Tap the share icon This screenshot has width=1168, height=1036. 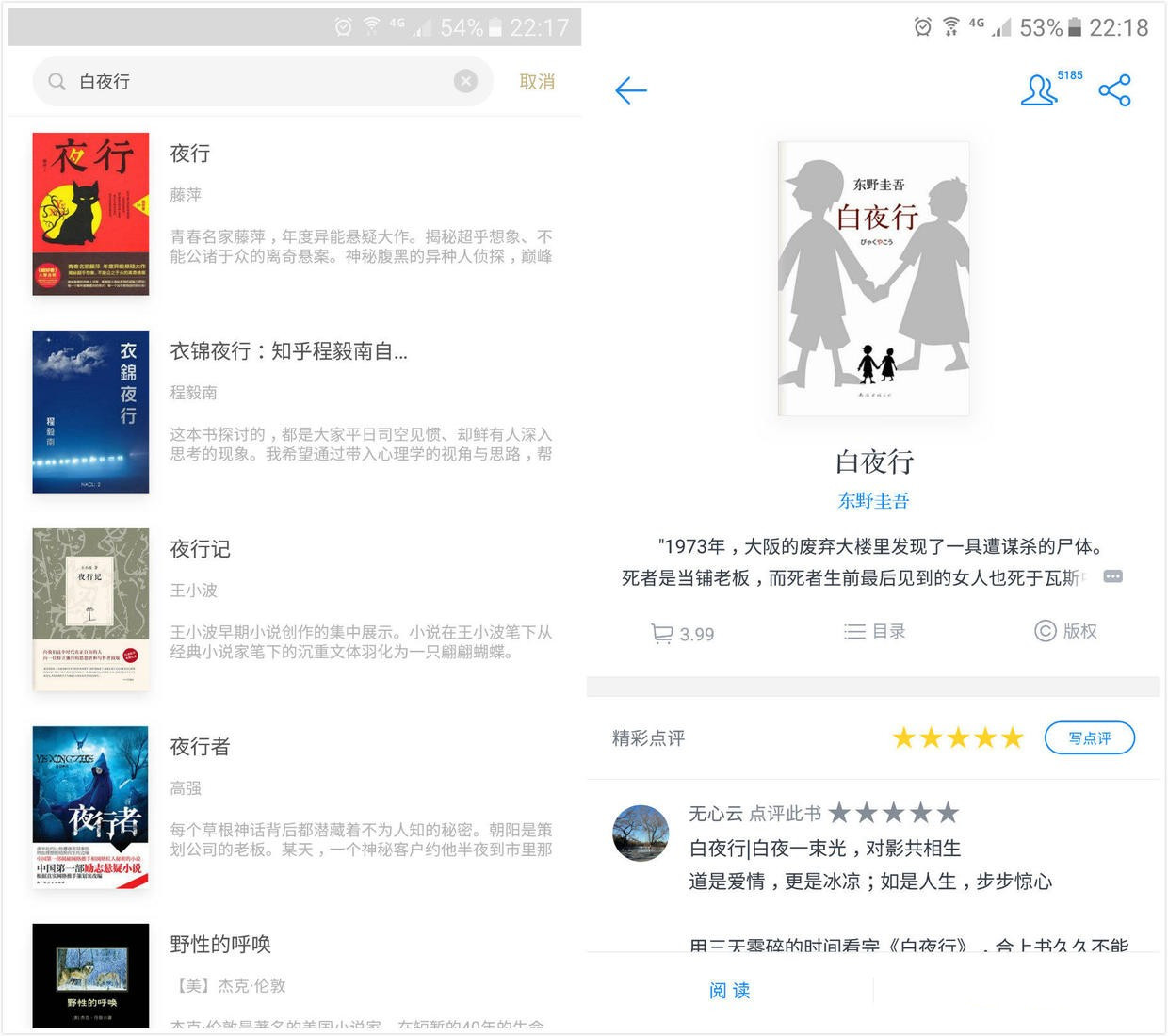(1114, 90)
